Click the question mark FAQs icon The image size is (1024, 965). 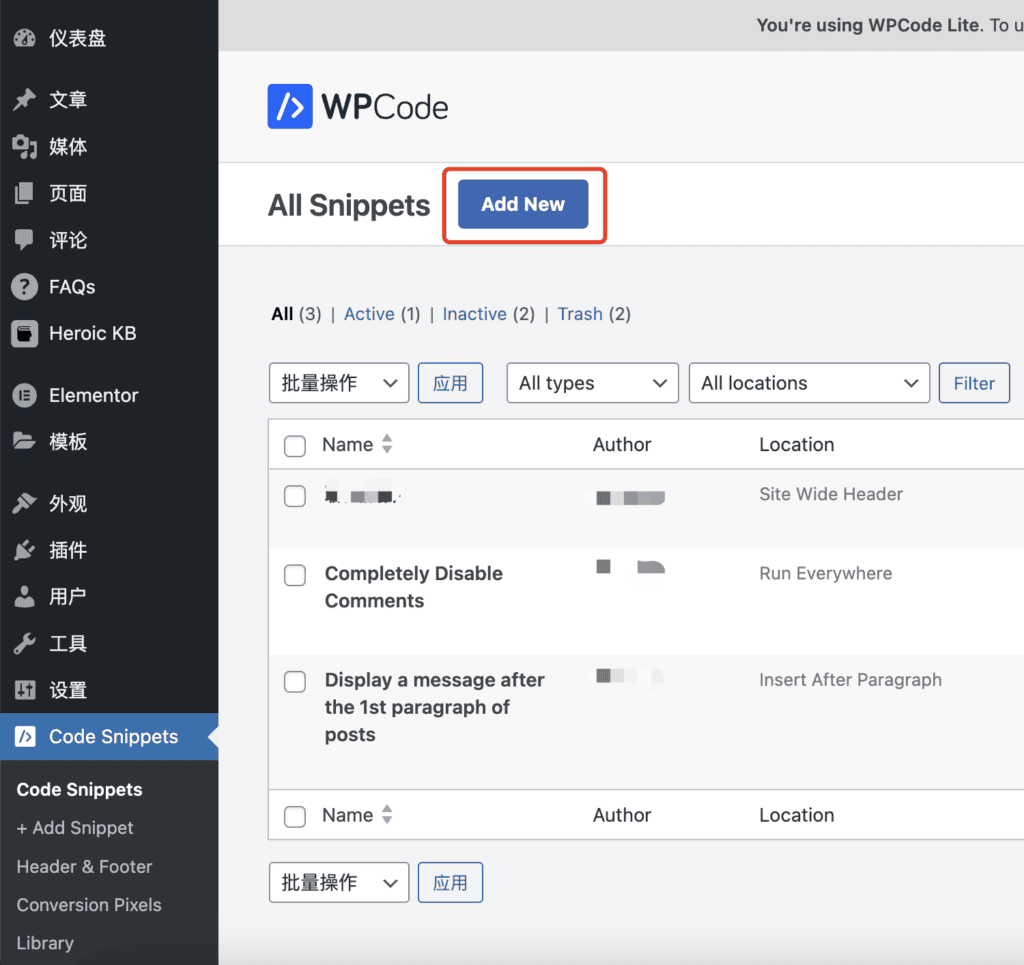pos(24,287)
